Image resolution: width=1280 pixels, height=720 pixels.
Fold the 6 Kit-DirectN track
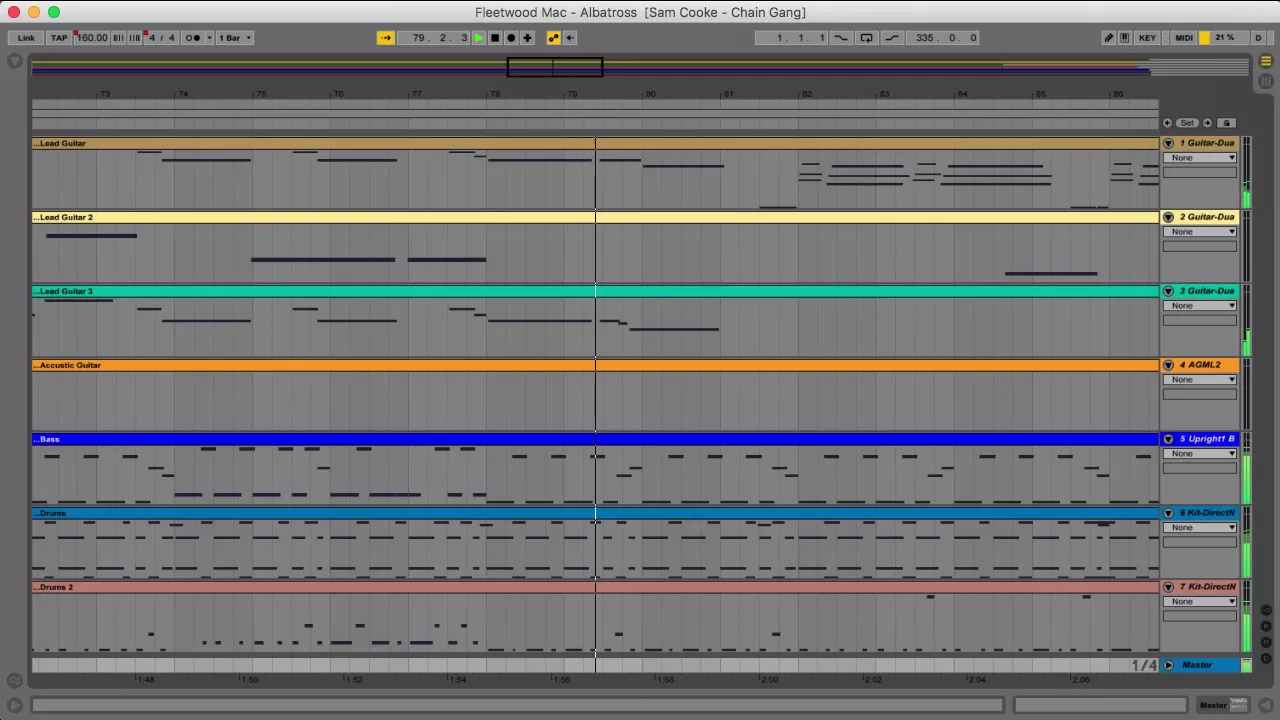1168,513
